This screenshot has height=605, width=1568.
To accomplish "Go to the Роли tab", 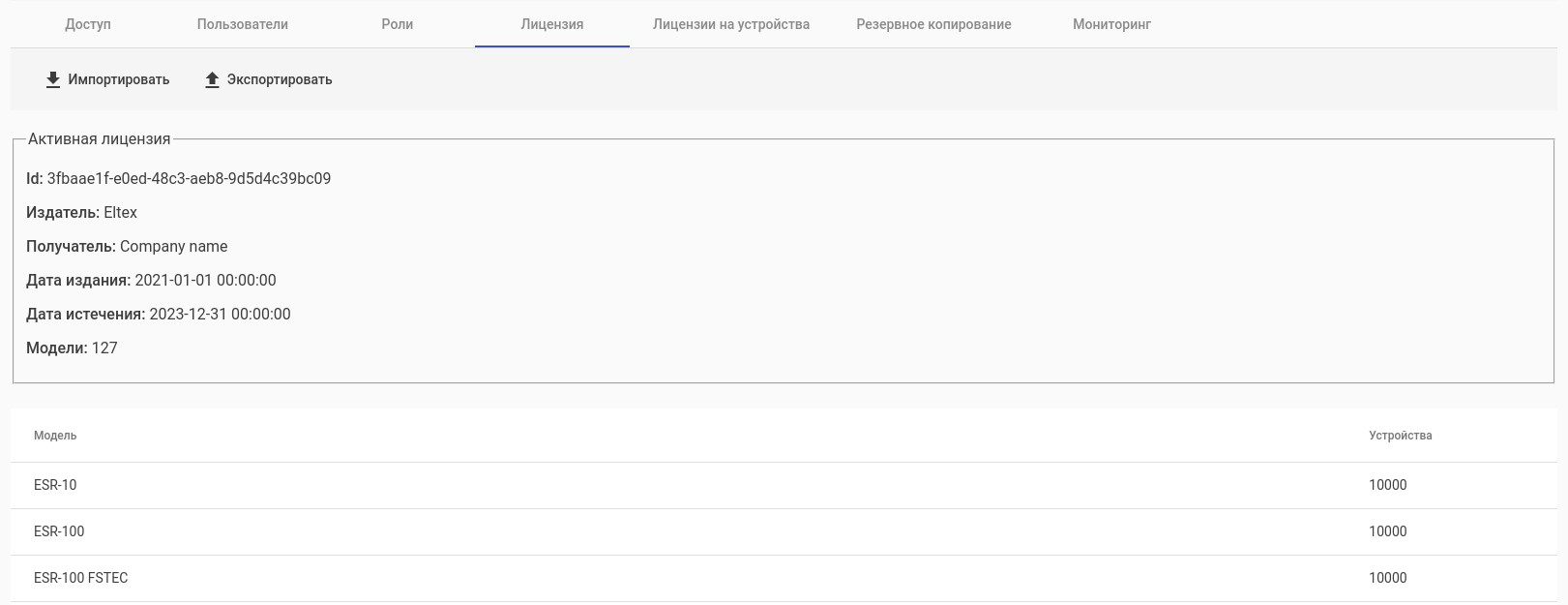I will coord(398,24).
